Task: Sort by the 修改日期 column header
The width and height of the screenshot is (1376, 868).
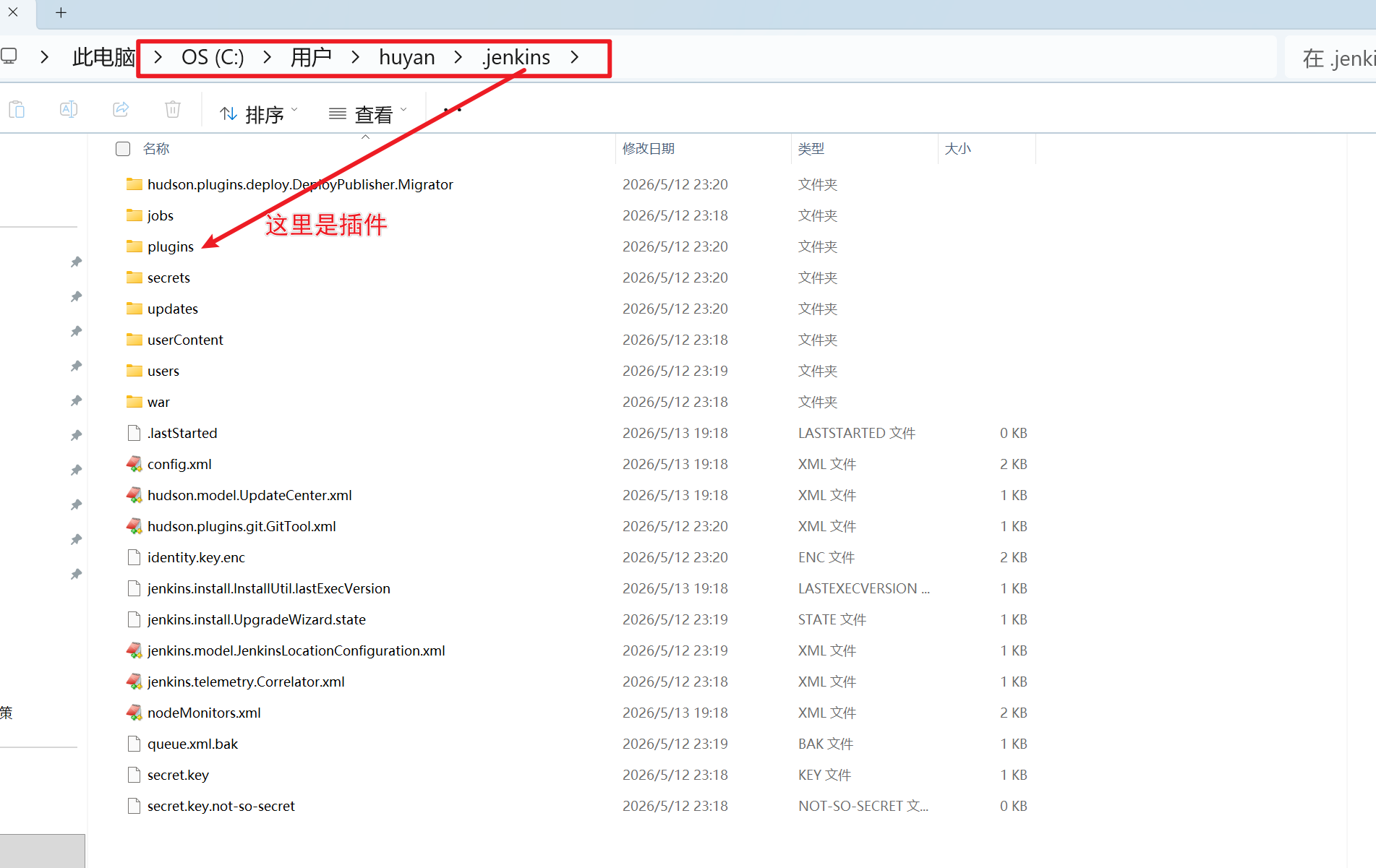Action: tap(649, 149)
